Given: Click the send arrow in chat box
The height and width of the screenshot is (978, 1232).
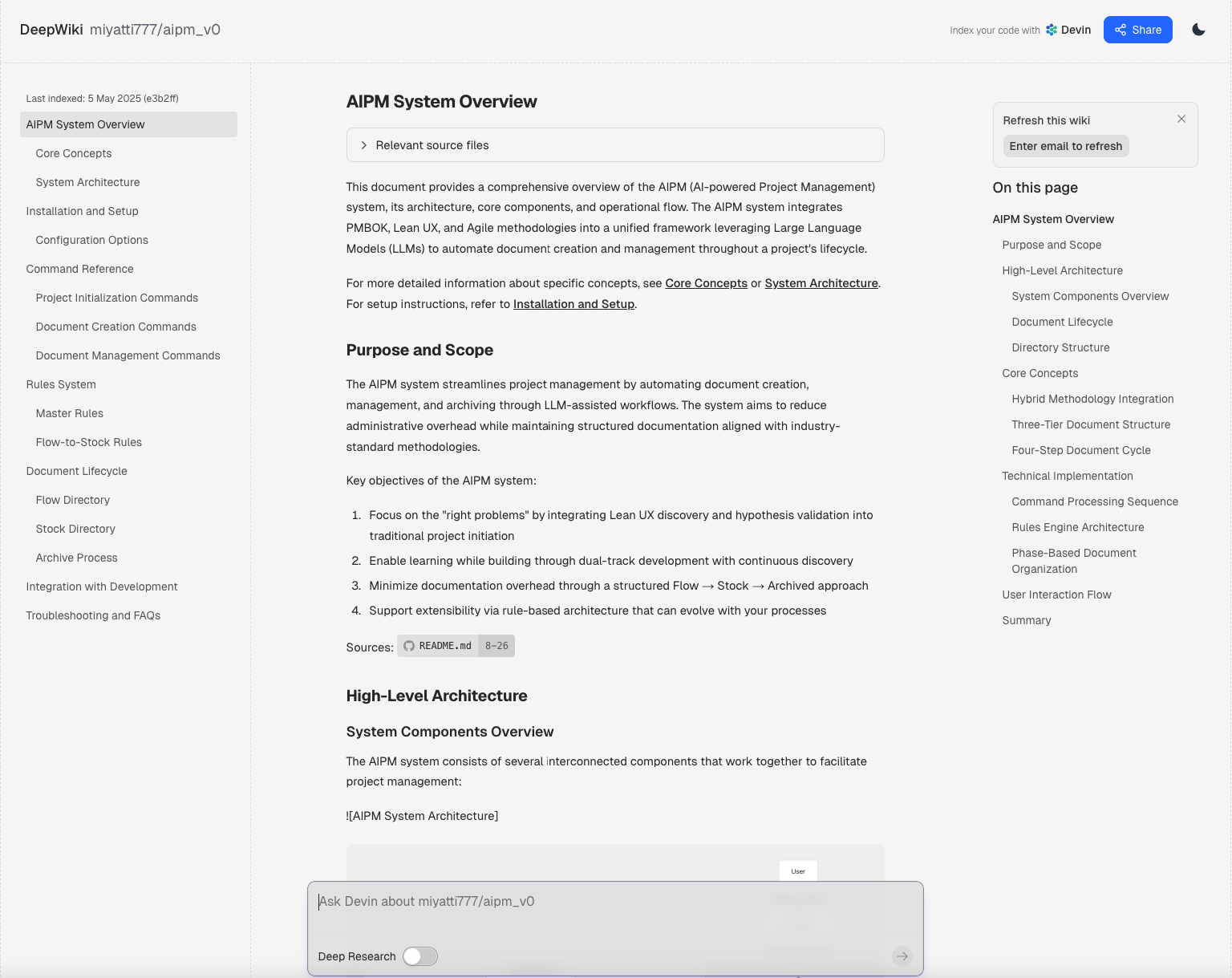Looking at the screenshot, I should coord(902,956).
